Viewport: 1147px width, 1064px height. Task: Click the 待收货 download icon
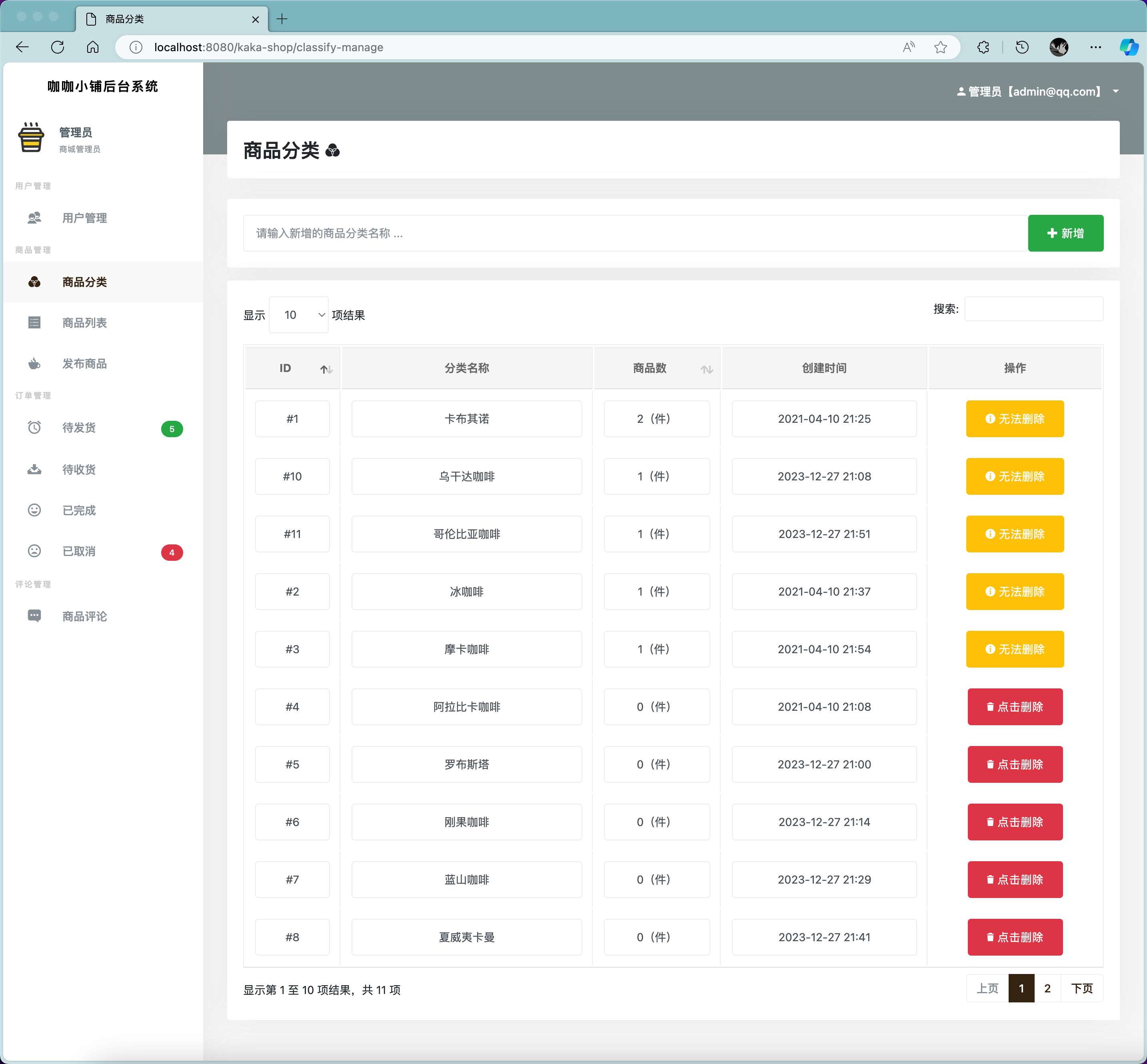click(34, 469)
